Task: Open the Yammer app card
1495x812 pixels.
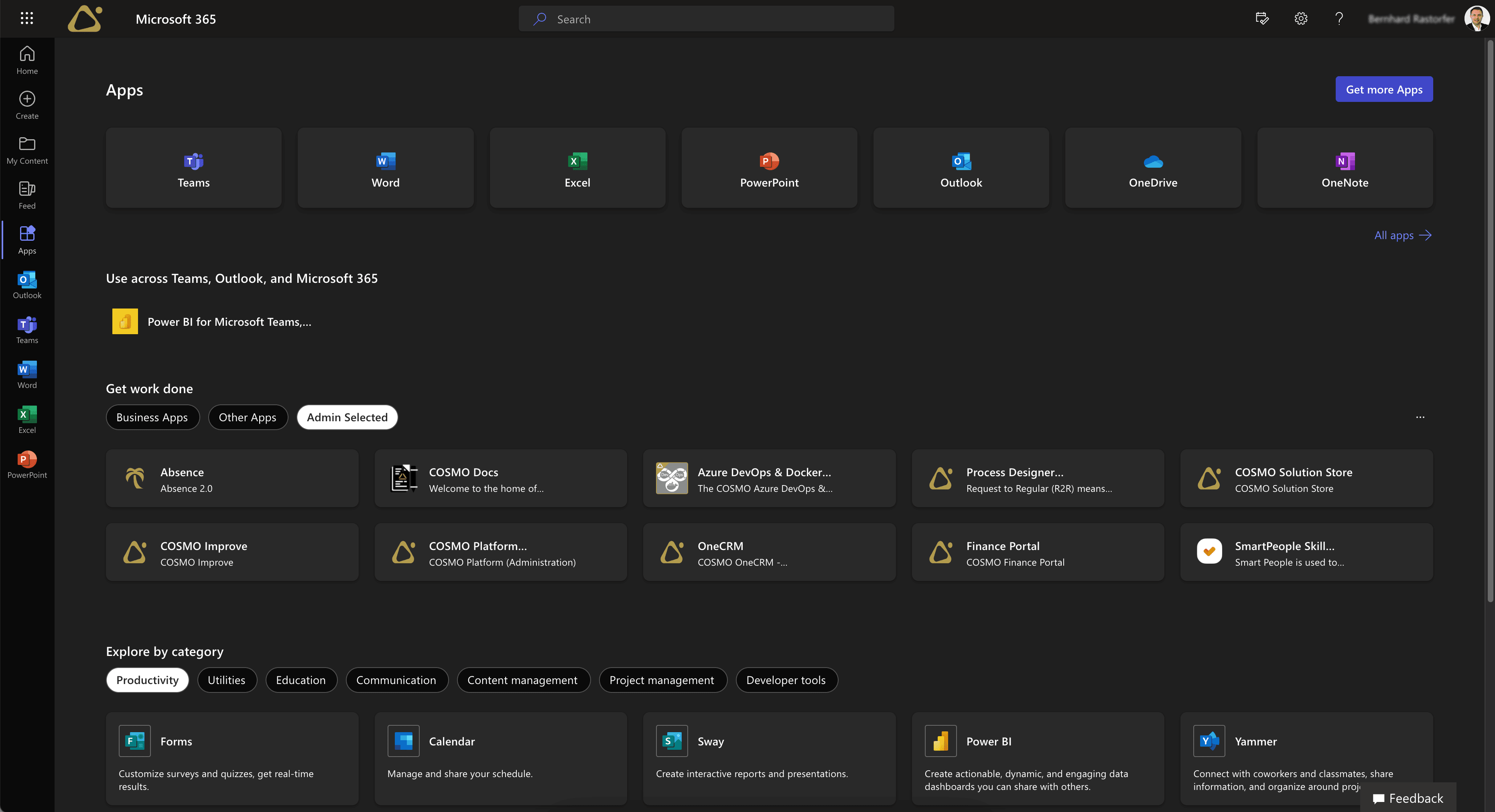Action: pos(1307,759)
